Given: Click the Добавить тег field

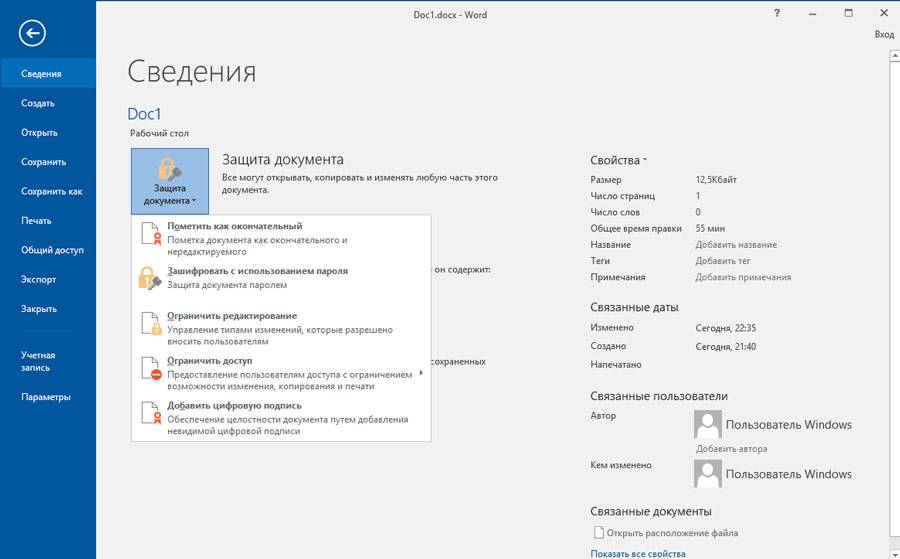Looking at the screenshot, I should pyautogui.click(x=723, y=261).
